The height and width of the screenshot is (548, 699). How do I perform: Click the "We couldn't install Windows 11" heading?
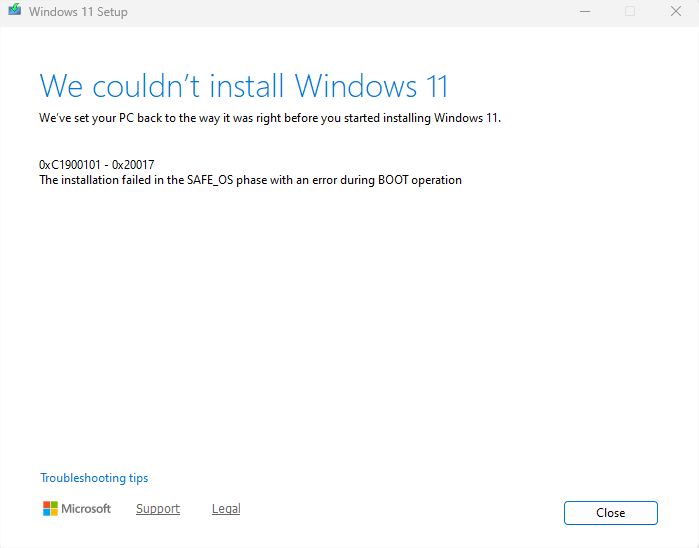click(243, 86)
